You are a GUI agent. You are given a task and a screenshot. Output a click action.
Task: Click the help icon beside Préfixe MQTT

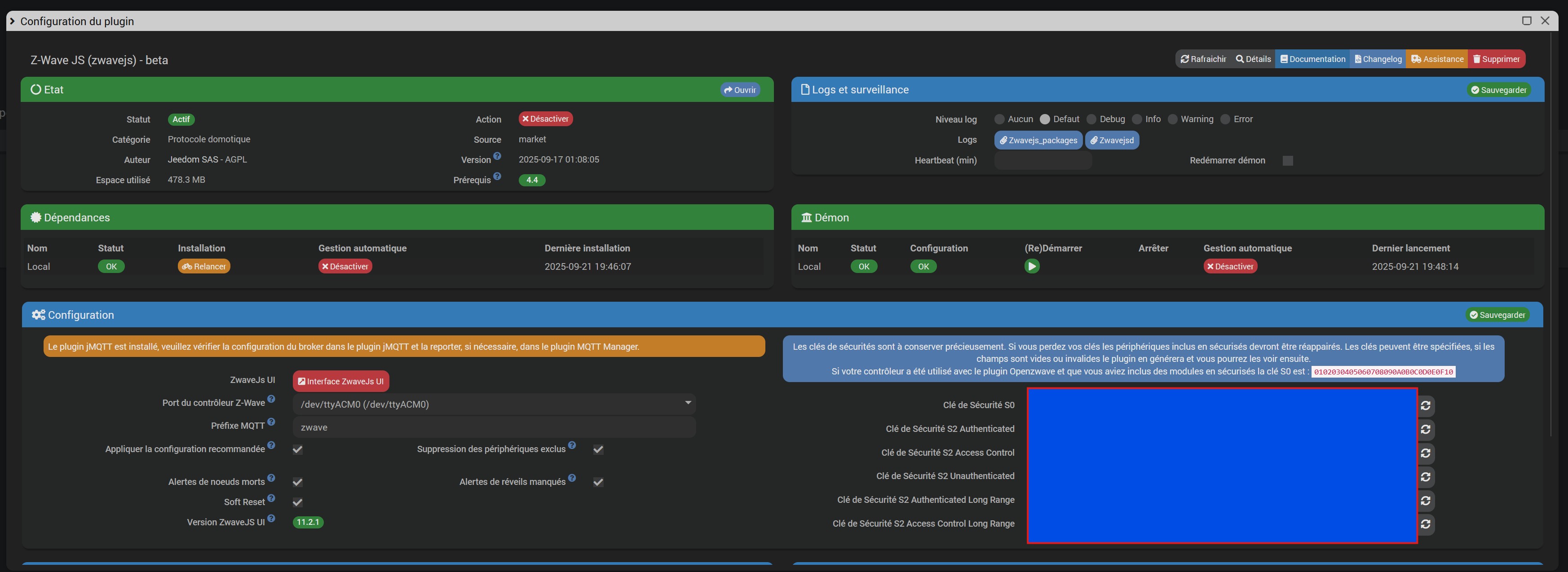tap(271, 422)
